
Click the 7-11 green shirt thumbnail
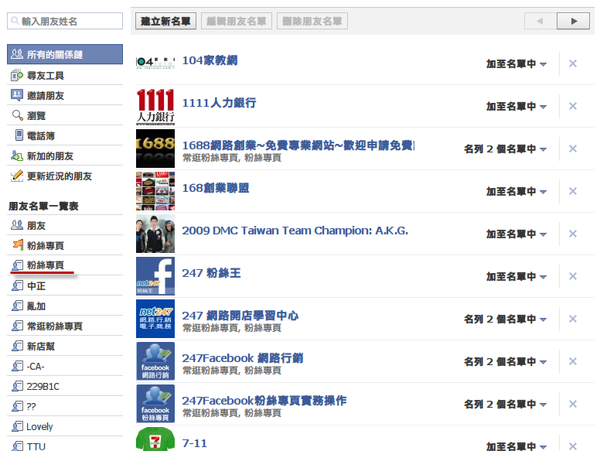click(x=155, y=439)
